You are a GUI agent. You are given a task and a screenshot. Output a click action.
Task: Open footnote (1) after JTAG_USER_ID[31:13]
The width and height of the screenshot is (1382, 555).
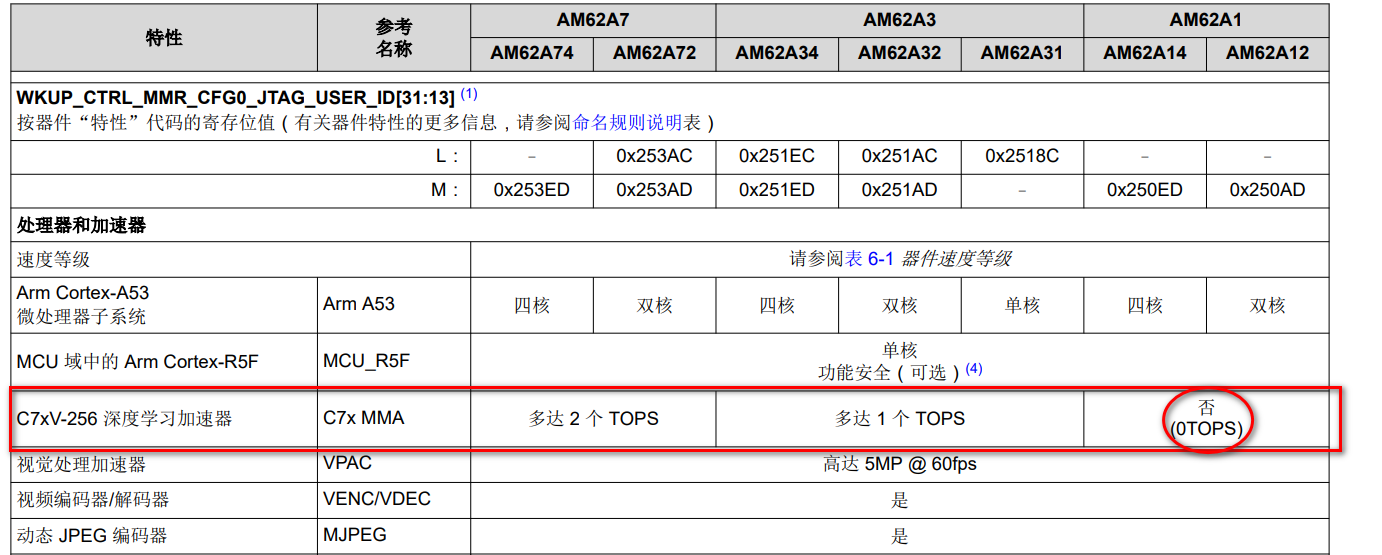click(x=468, y=95)
